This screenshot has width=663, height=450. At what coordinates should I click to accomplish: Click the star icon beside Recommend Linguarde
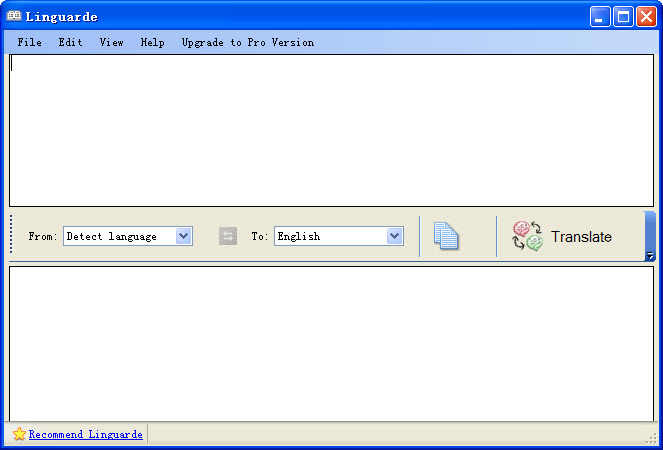(x=19, y=434)
